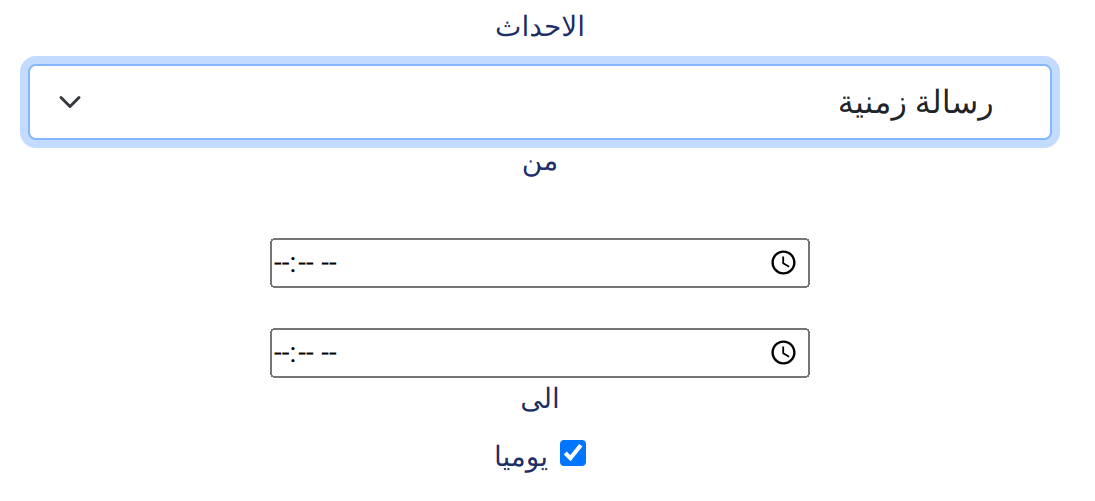Image resolution: width=1095 pixels, height=501 pixels.
Task: Select the AM/PM segment of the lower time field
Action: tap(329, 354)
